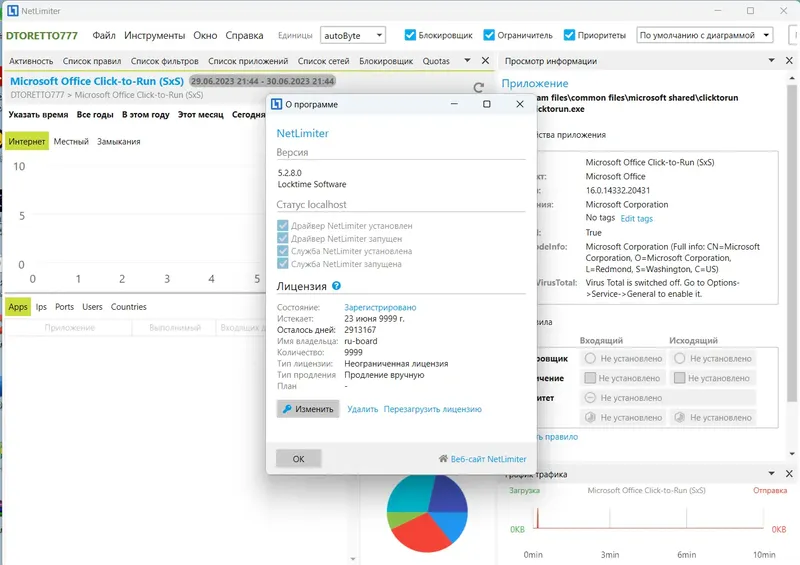This screenshot has height=565, width=800.
Task: Click the Edit tags link
Action: [x=636, y=218]
